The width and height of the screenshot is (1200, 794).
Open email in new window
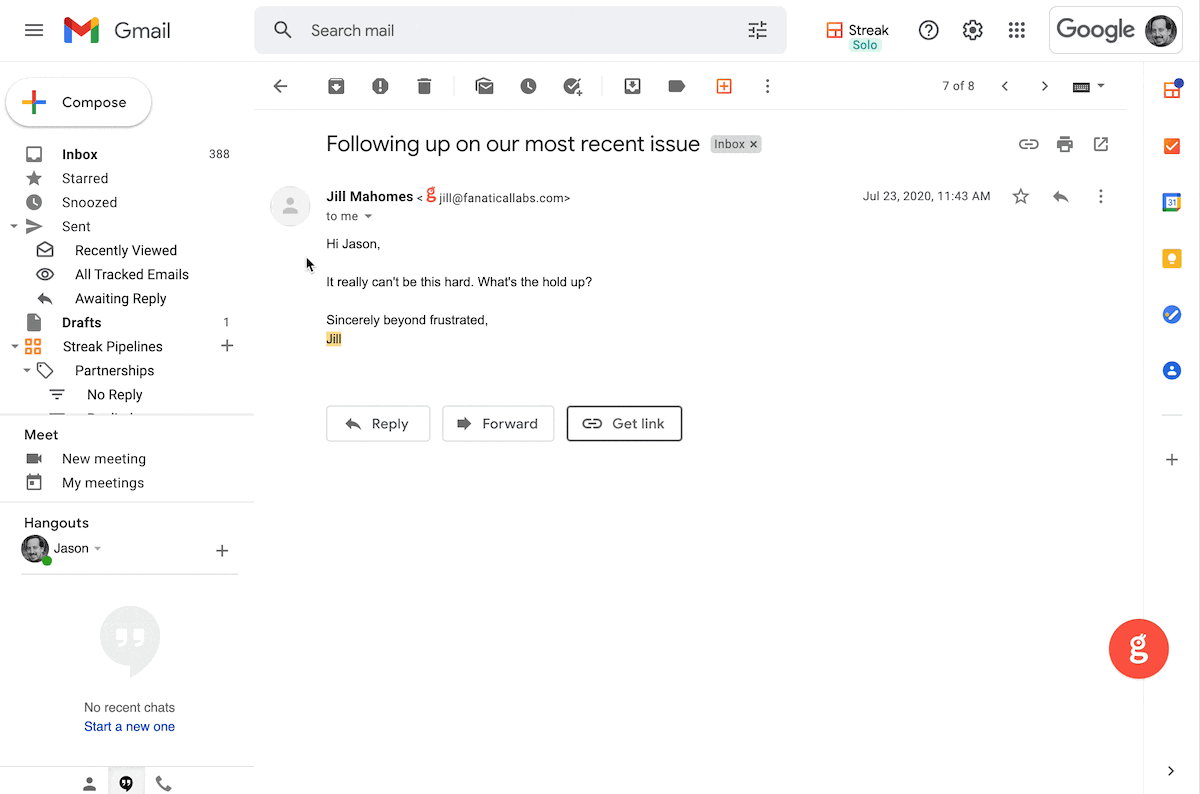[1101, 144]
